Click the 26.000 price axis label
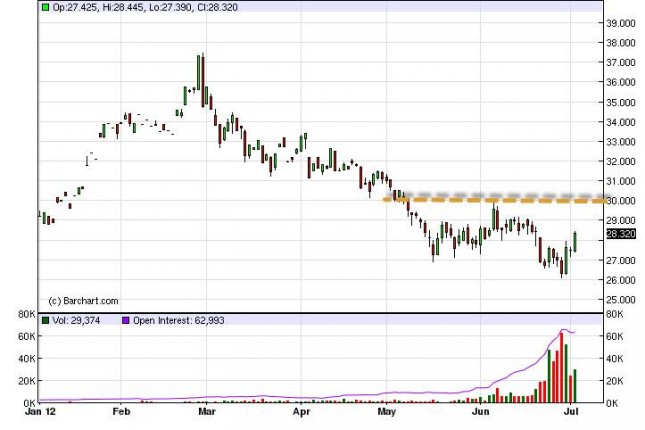The image size is (645, 430). (x=621, y=280)
